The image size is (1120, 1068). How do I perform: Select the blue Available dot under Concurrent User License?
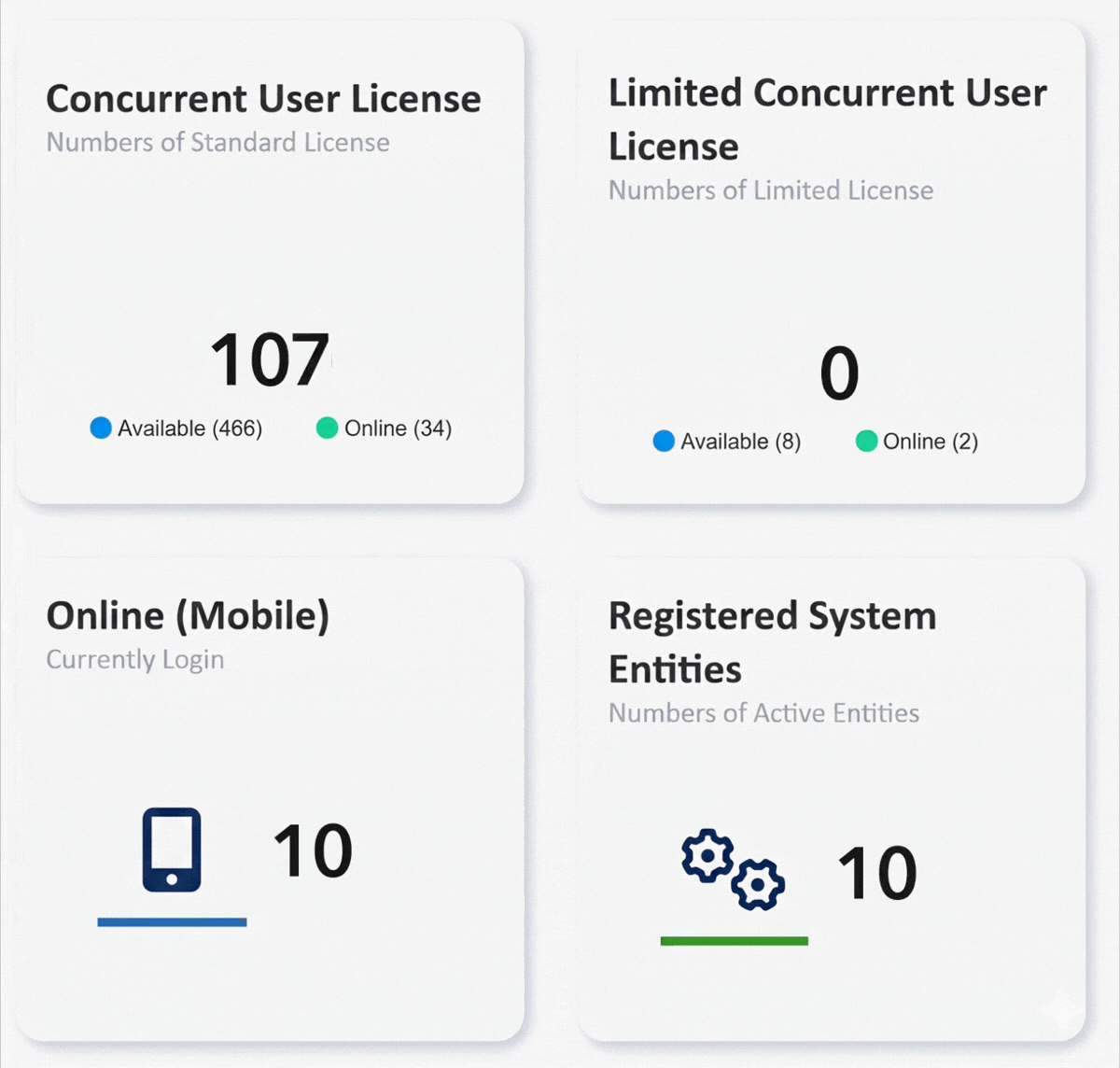point(100,429)
